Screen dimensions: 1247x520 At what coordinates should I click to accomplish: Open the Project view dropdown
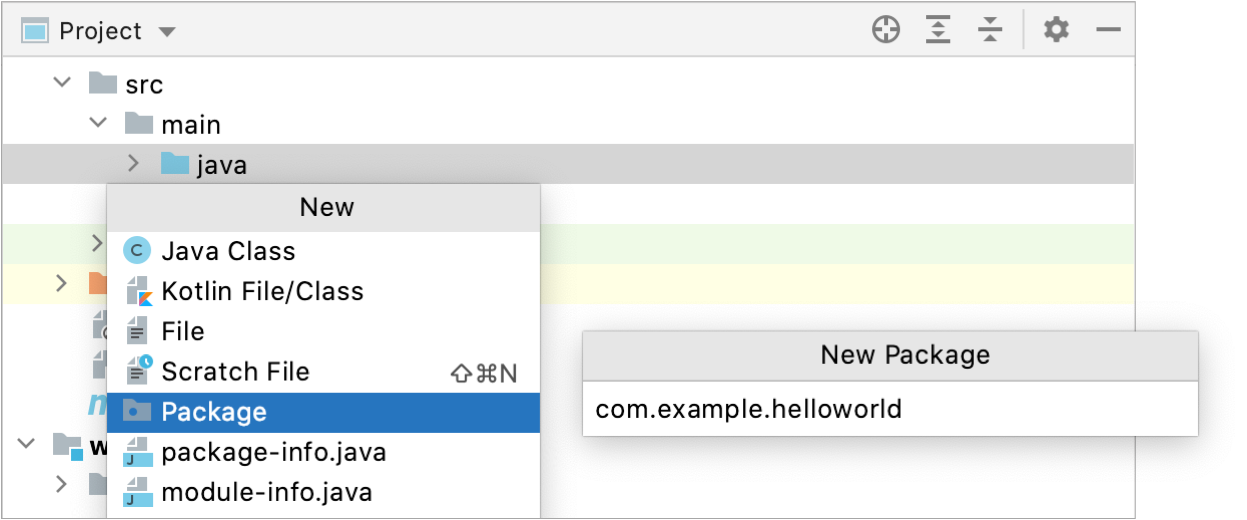point(167,32)
